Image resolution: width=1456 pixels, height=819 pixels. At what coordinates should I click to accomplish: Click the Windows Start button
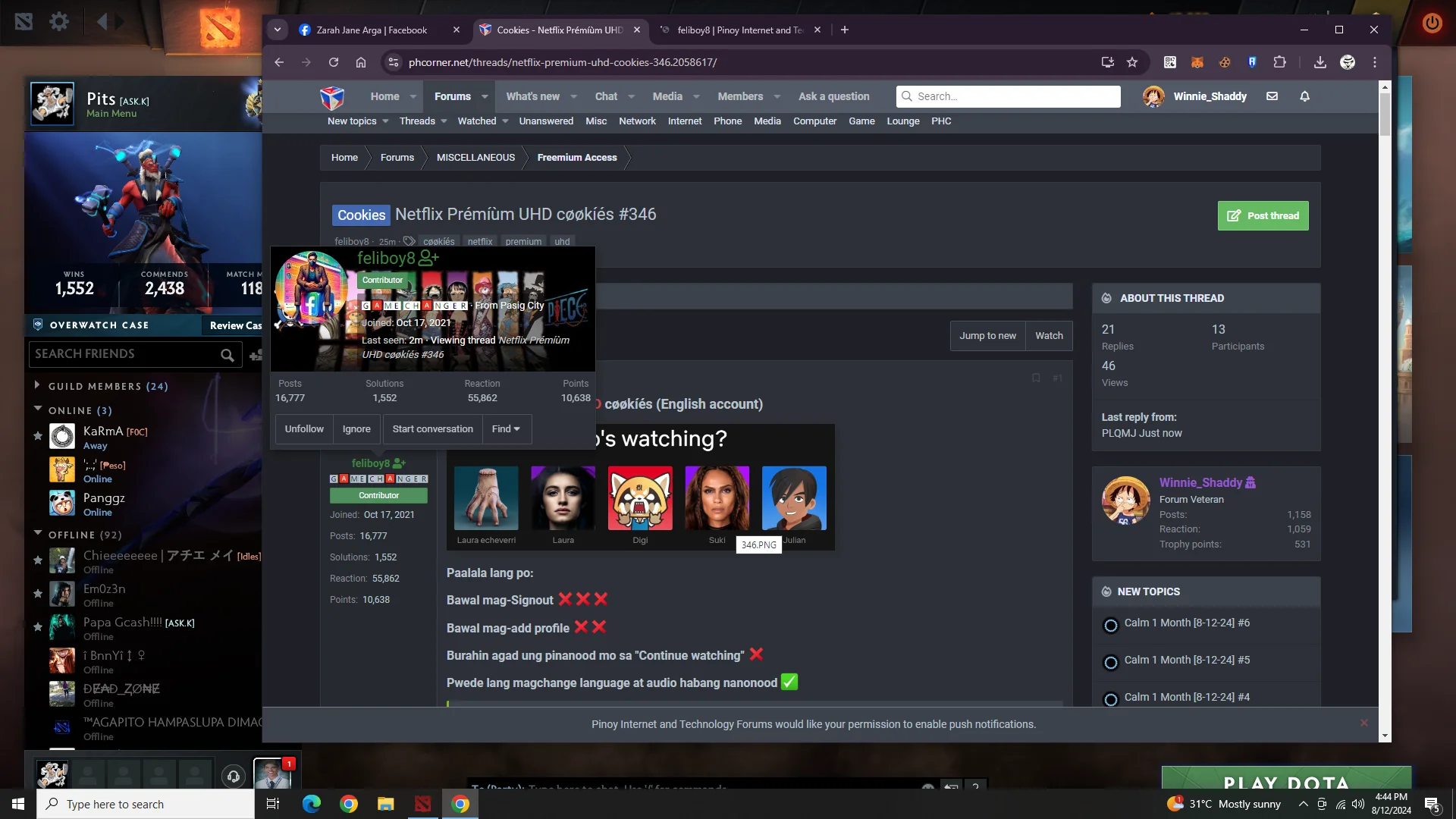point(18,804)
